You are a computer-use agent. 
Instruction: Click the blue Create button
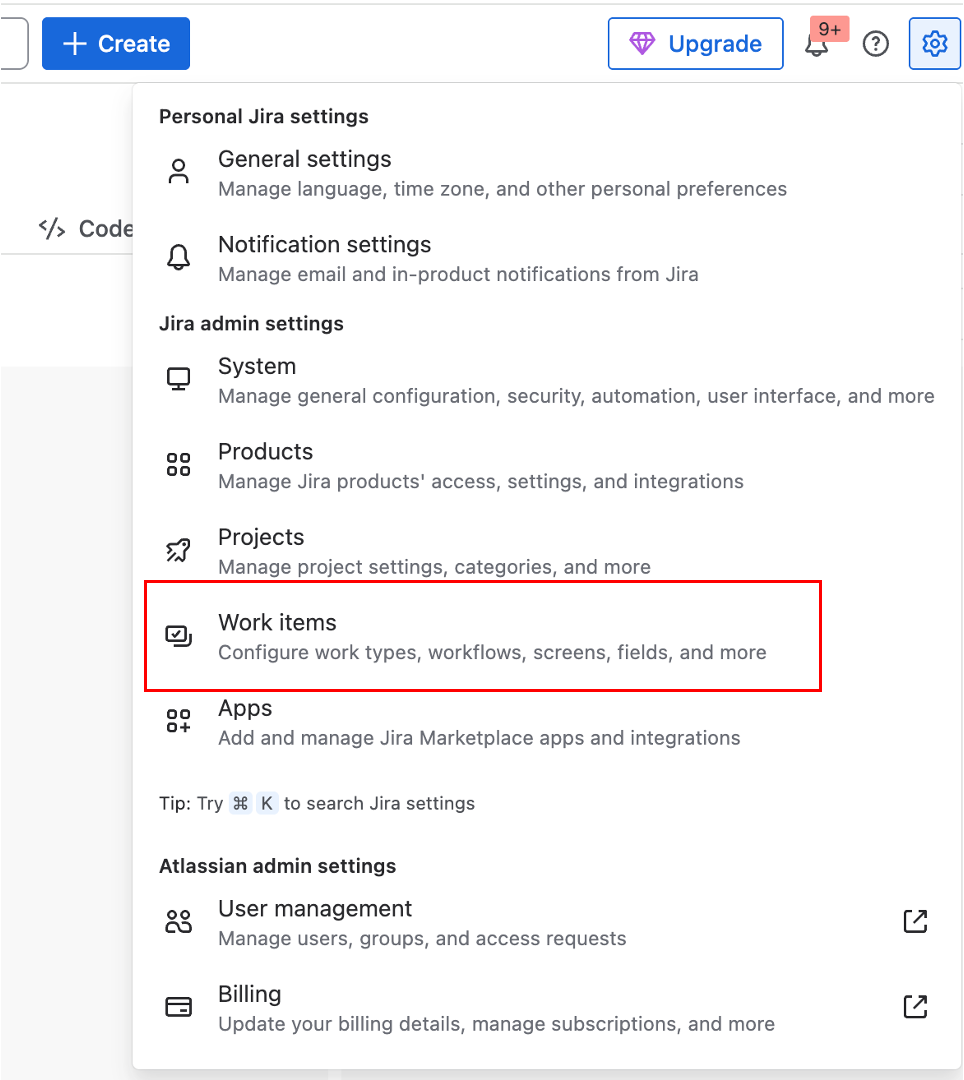(116, 44)
